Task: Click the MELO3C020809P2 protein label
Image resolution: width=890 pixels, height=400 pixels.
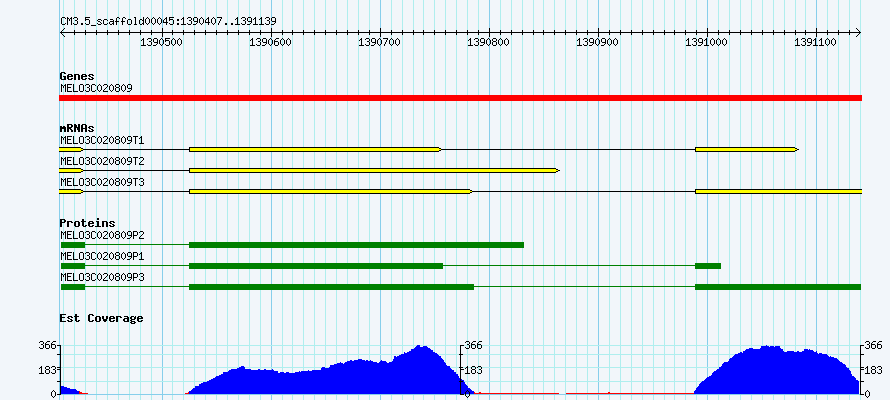Action: coord(102,235)
